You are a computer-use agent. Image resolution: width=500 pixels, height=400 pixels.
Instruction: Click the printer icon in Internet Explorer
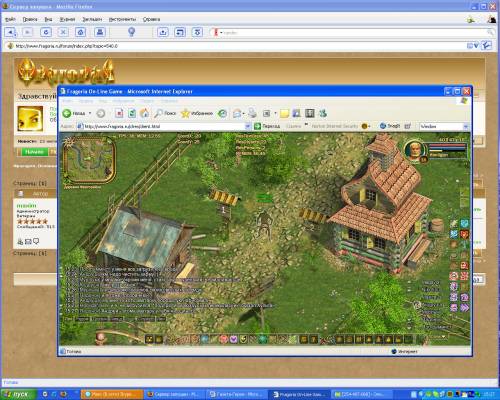pos(252,113)
